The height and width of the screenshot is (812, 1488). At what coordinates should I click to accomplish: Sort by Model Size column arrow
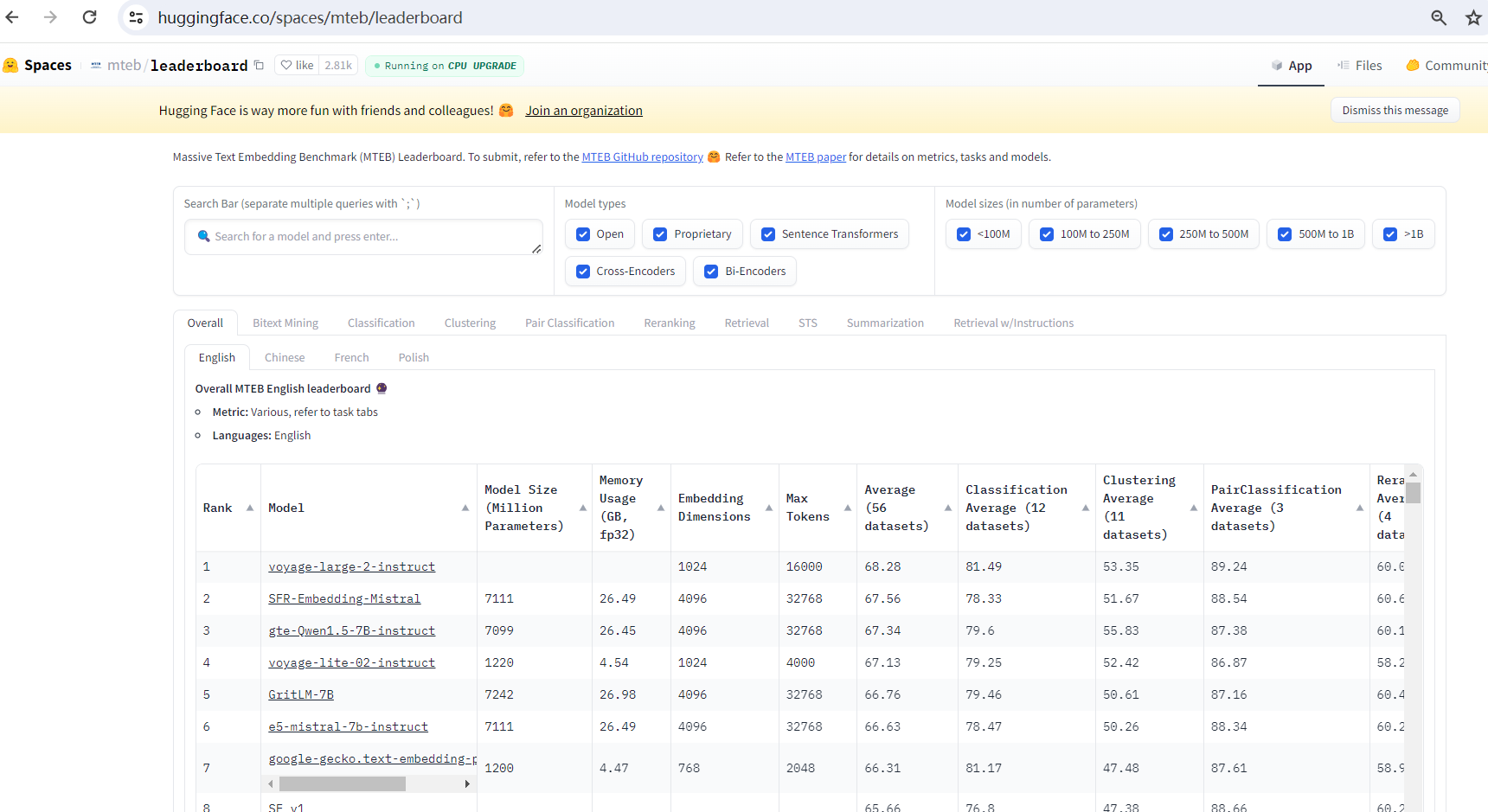click(x=582, y=508)
